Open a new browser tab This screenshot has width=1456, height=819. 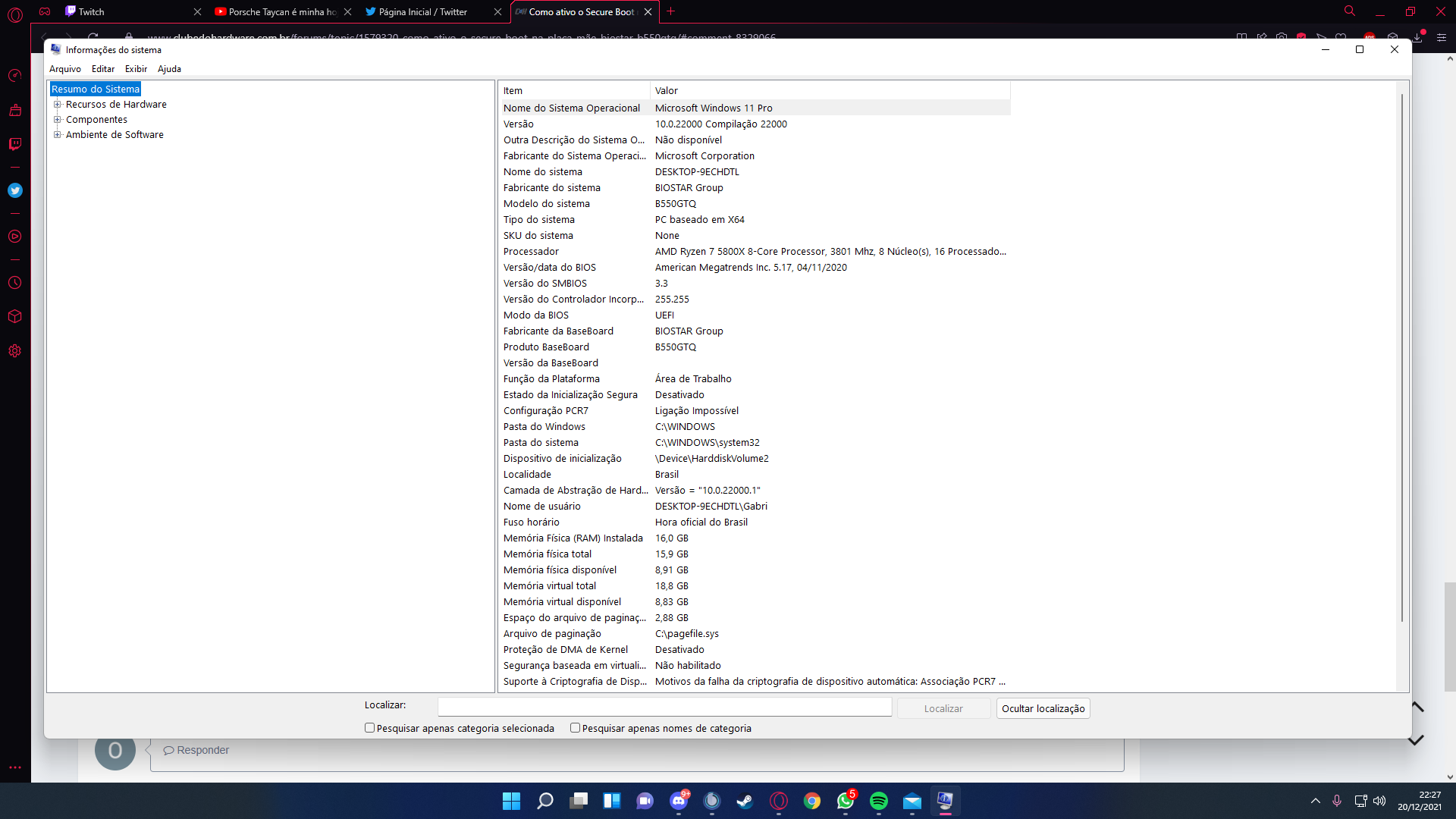[670, 11]
